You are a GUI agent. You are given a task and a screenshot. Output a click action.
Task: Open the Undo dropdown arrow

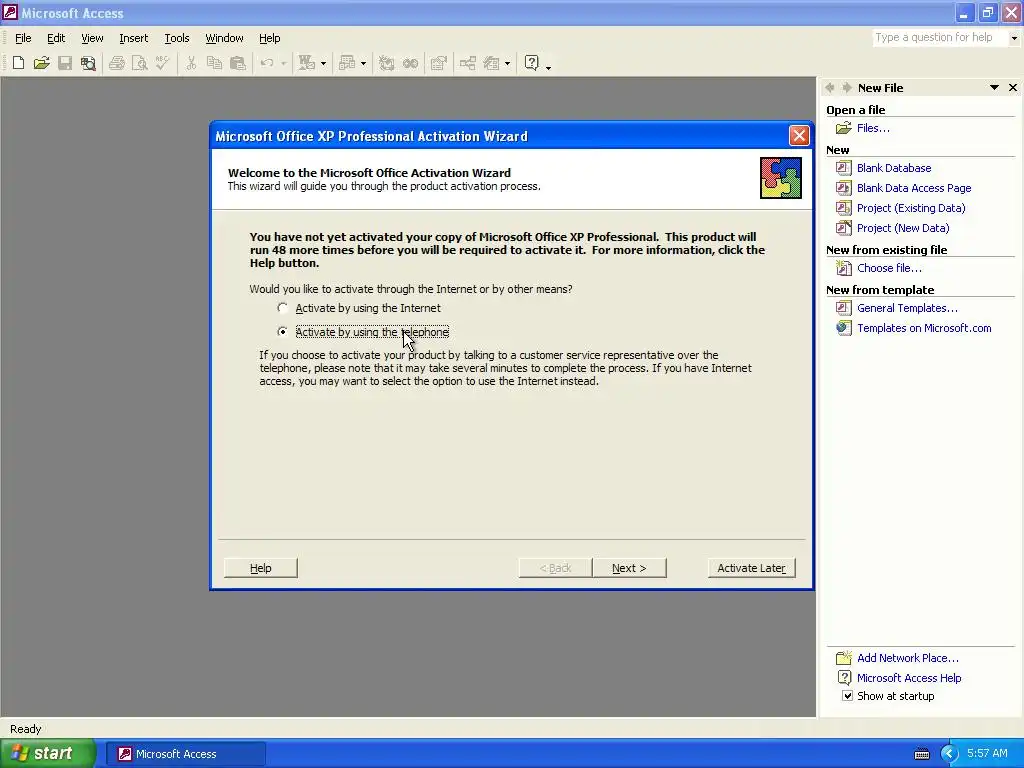click(283, 63)
